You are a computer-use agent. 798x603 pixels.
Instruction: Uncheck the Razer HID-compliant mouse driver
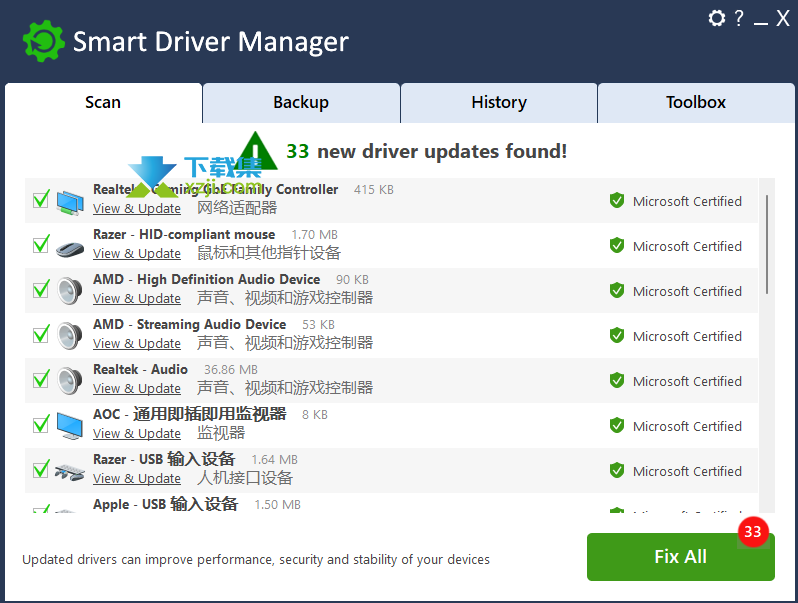(x=41, y=244)
